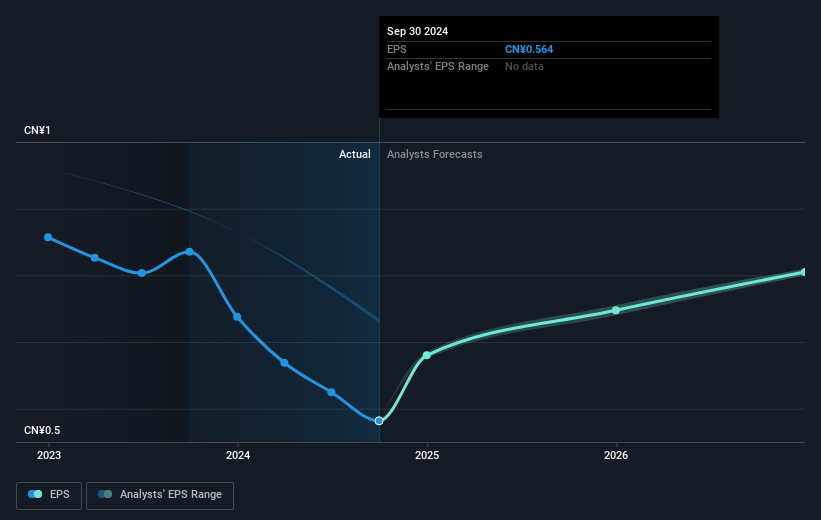
Task: Click the 2024 x-axis label
Action: [x=238, y=455]
